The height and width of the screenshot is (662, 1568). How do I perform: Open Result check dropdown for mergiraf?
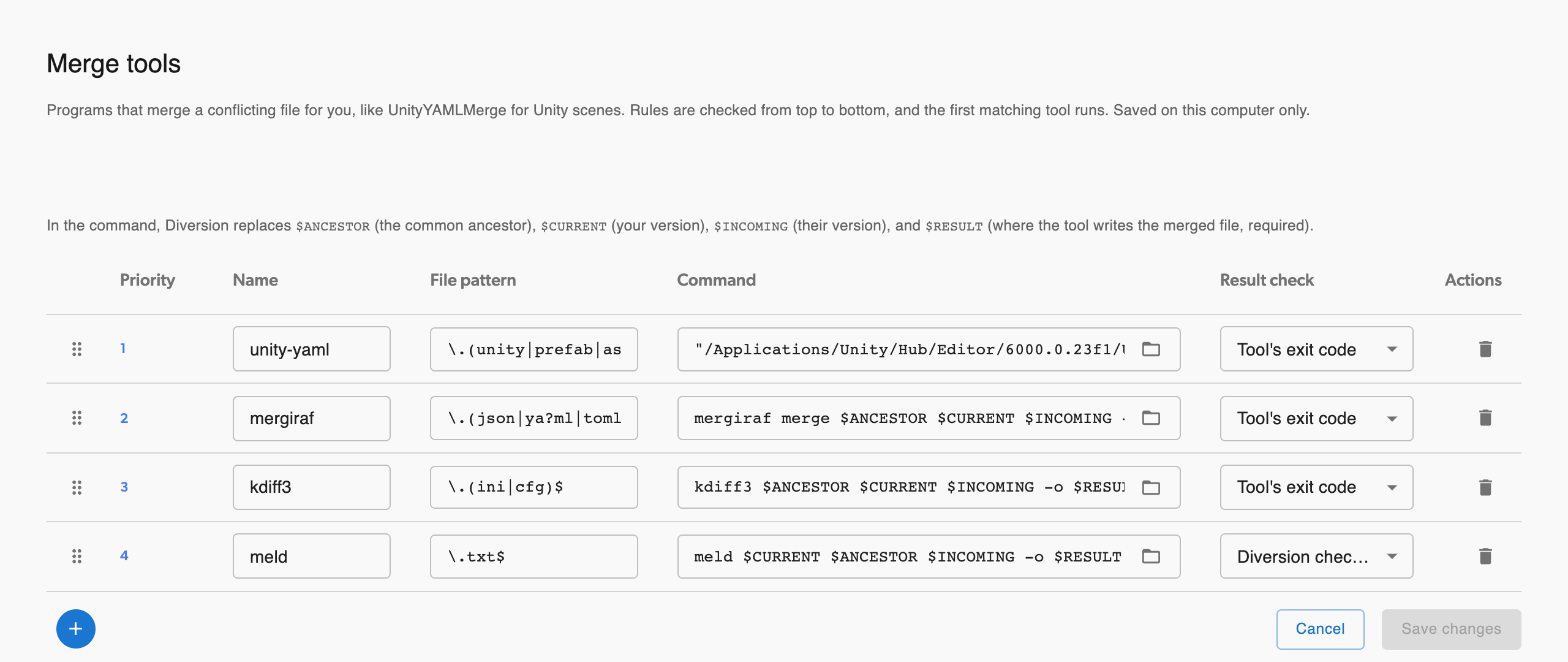(x=1316, y=418)
